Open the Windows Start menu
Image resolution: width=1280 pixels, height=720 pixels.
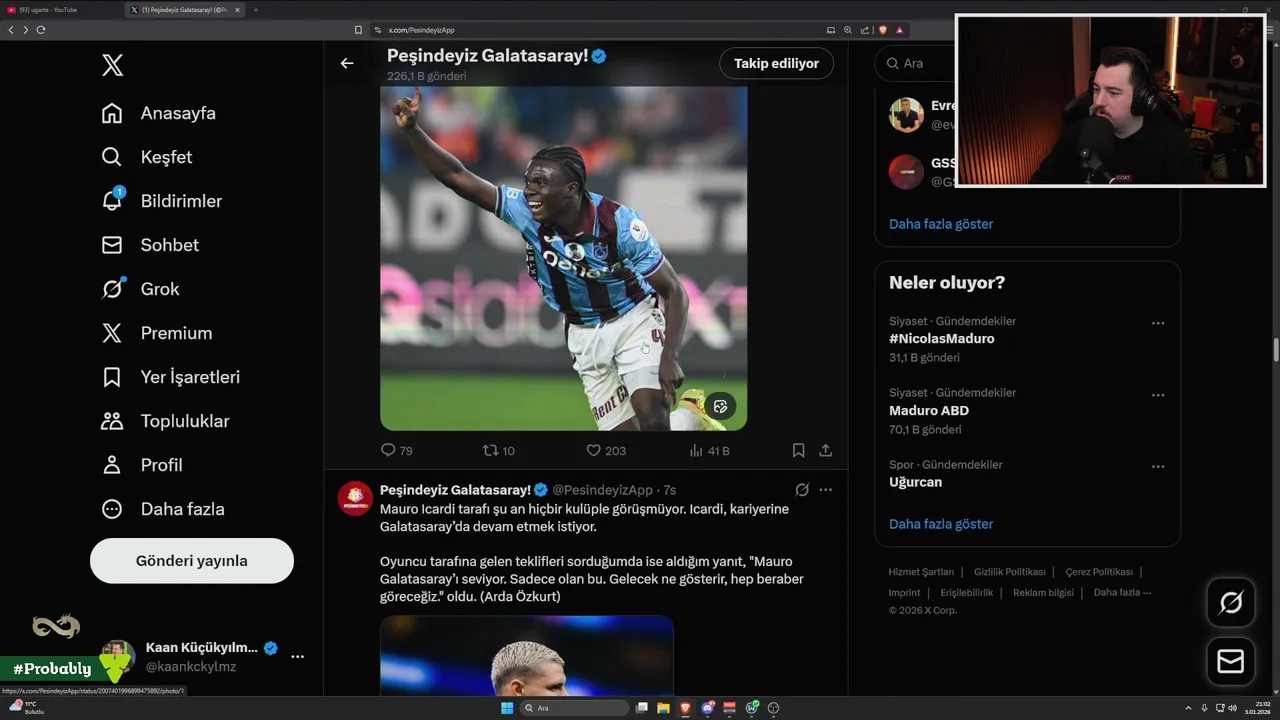pyautogui.click(x=507, y=708)
